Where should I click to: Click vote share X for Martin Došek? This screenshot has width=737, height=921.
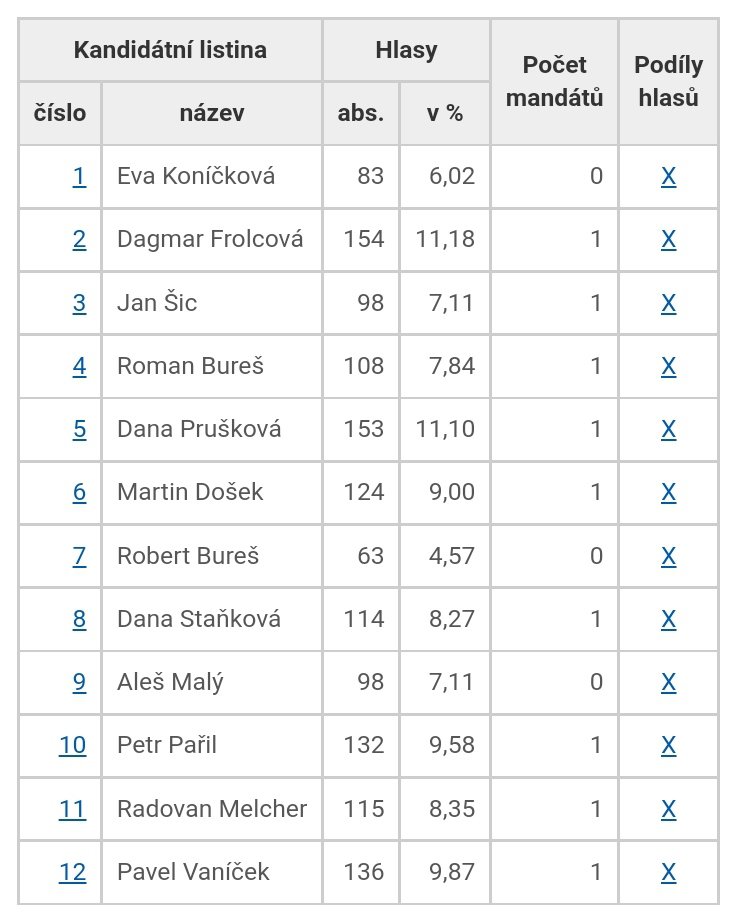pos(669,492)
